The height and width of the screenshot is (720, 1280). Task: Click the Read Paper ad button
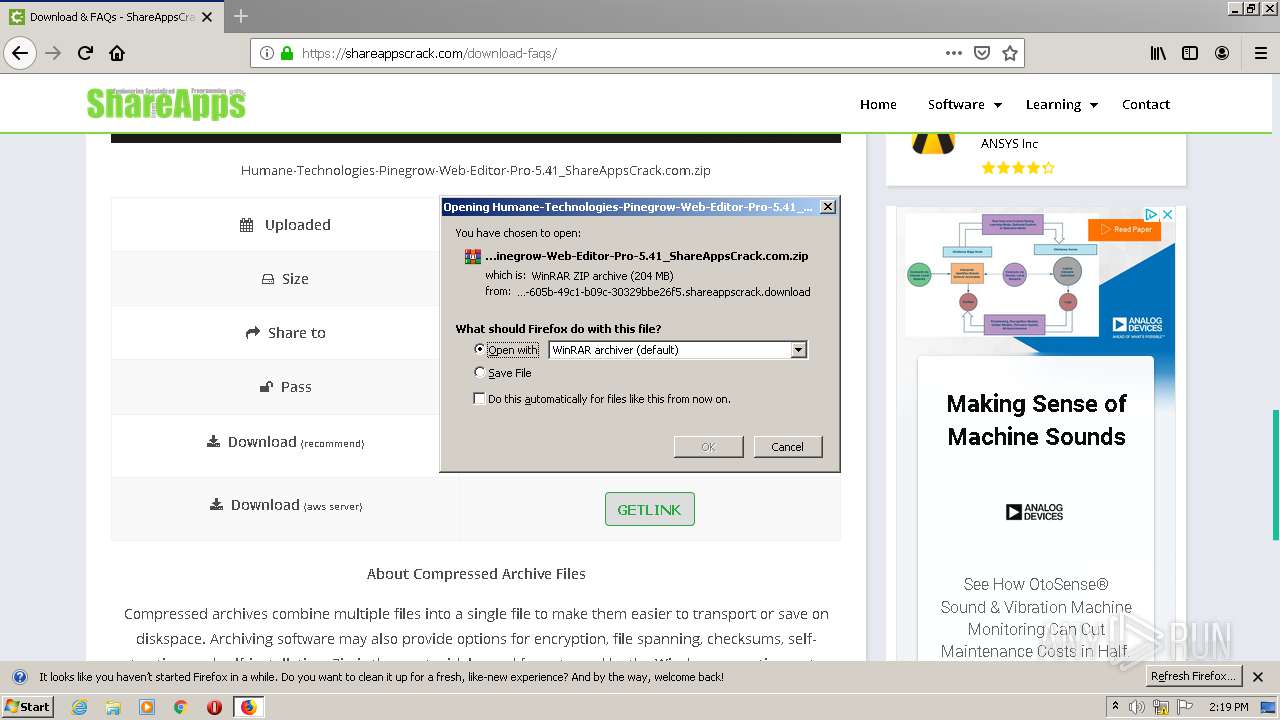tap(1124, 229)
